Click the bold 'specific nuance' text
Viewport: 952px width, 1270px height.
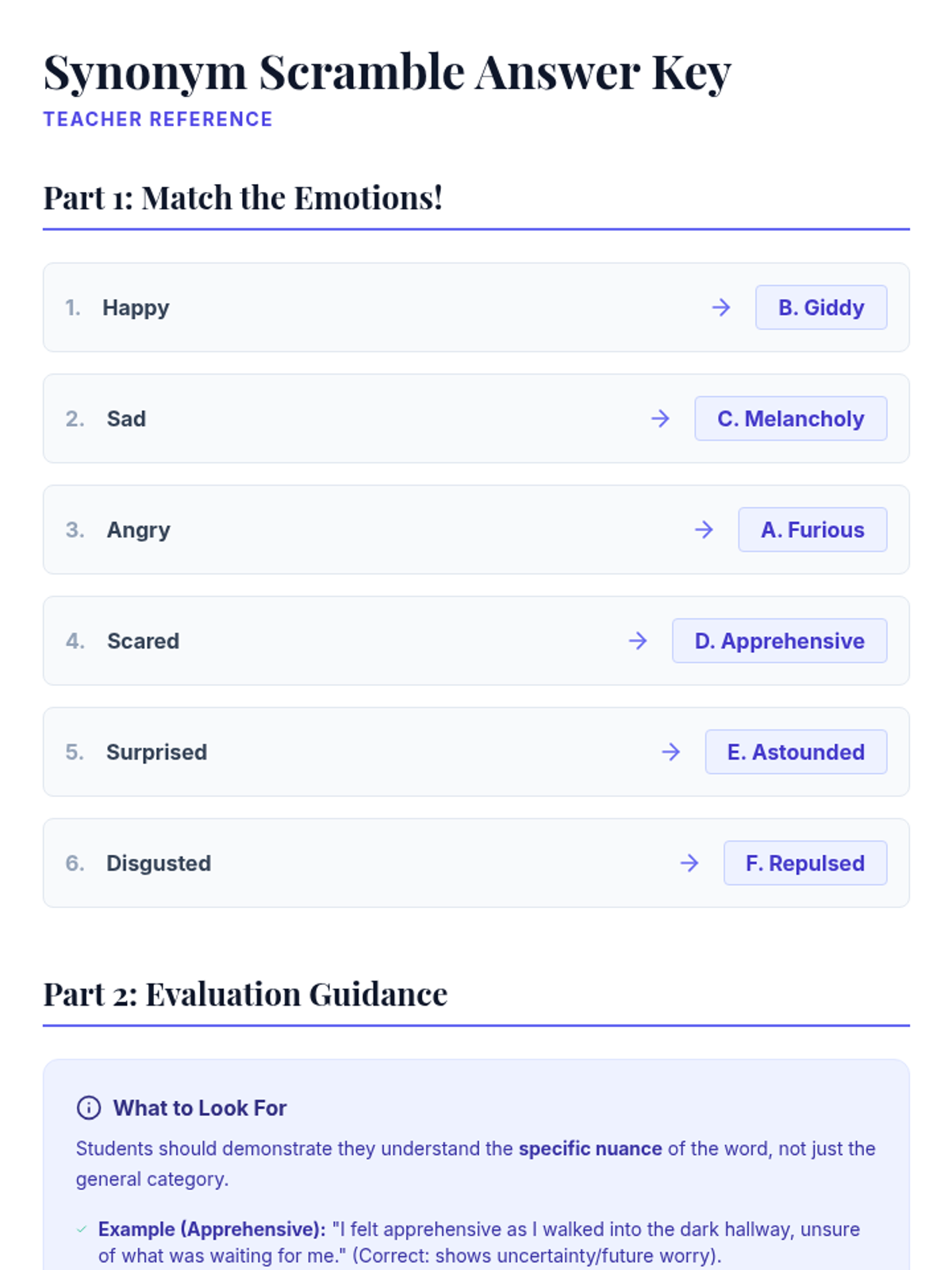point(589,1149)
